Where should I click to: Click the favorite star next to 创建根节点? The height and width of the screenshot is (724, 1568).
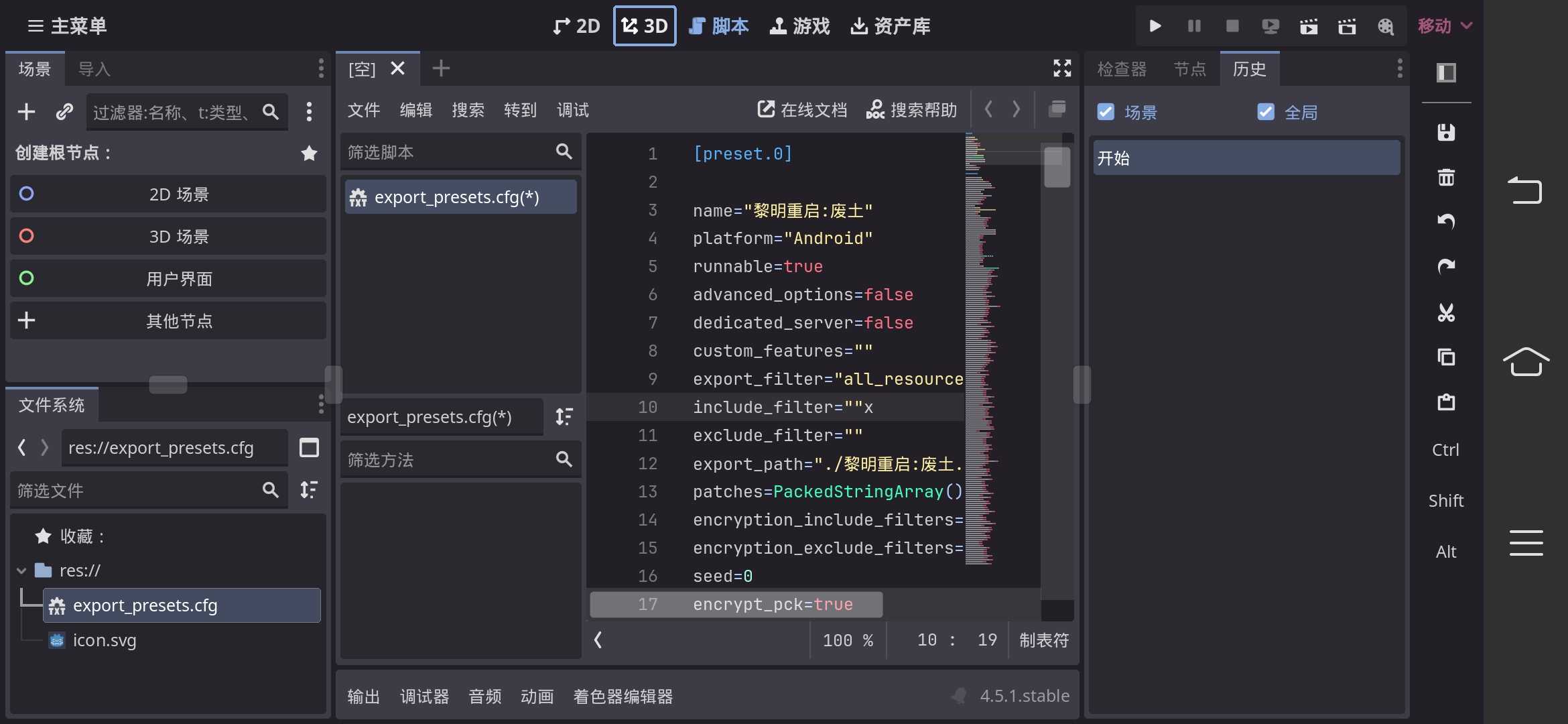tap(309, 154)
